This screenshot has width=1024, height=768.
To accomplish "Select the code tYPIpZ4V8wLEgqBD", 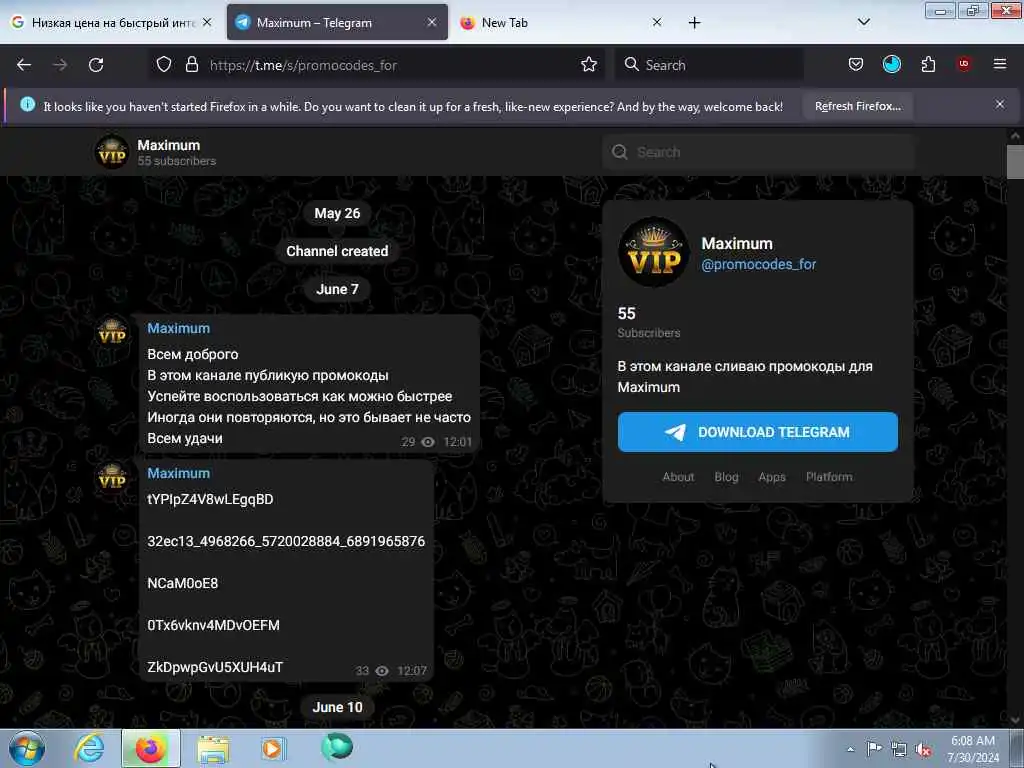I will click(210, 500).
